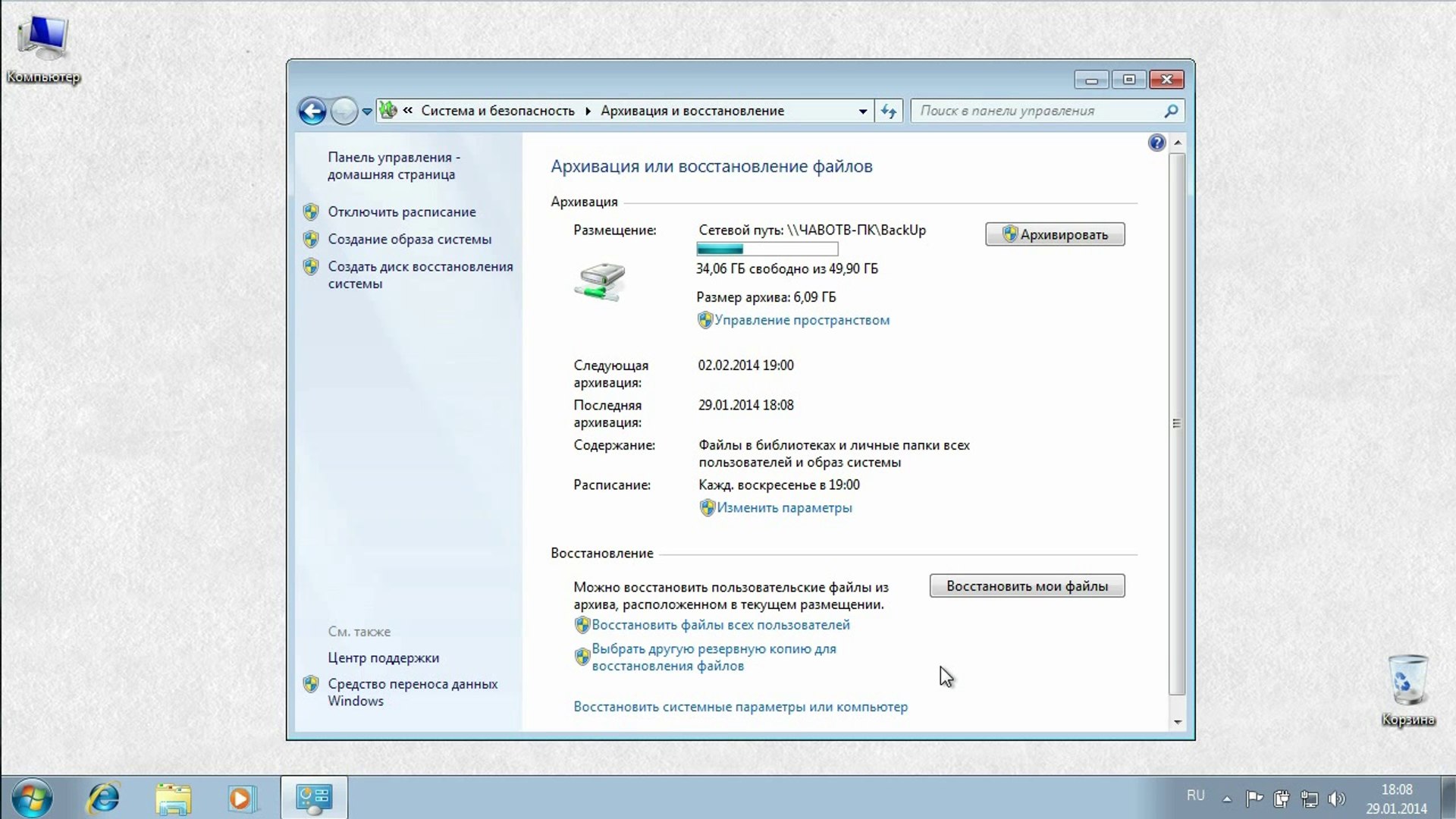
Task: Open 'Выбрать другую резервную копию' link
Action: 714,657
